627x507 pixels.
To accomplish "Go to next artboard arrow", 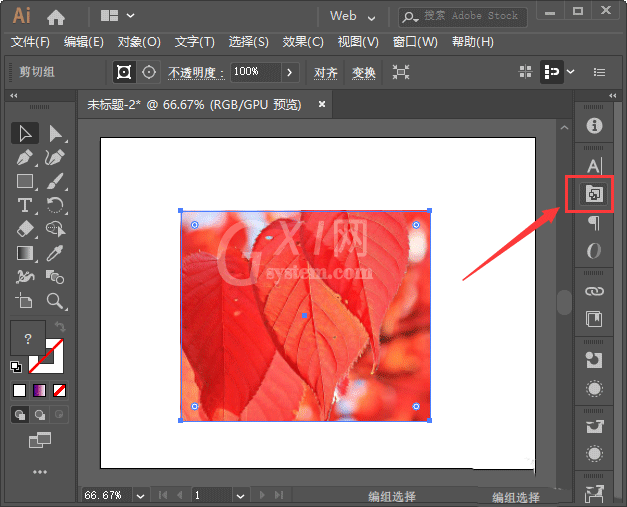I will pos(262,495).
